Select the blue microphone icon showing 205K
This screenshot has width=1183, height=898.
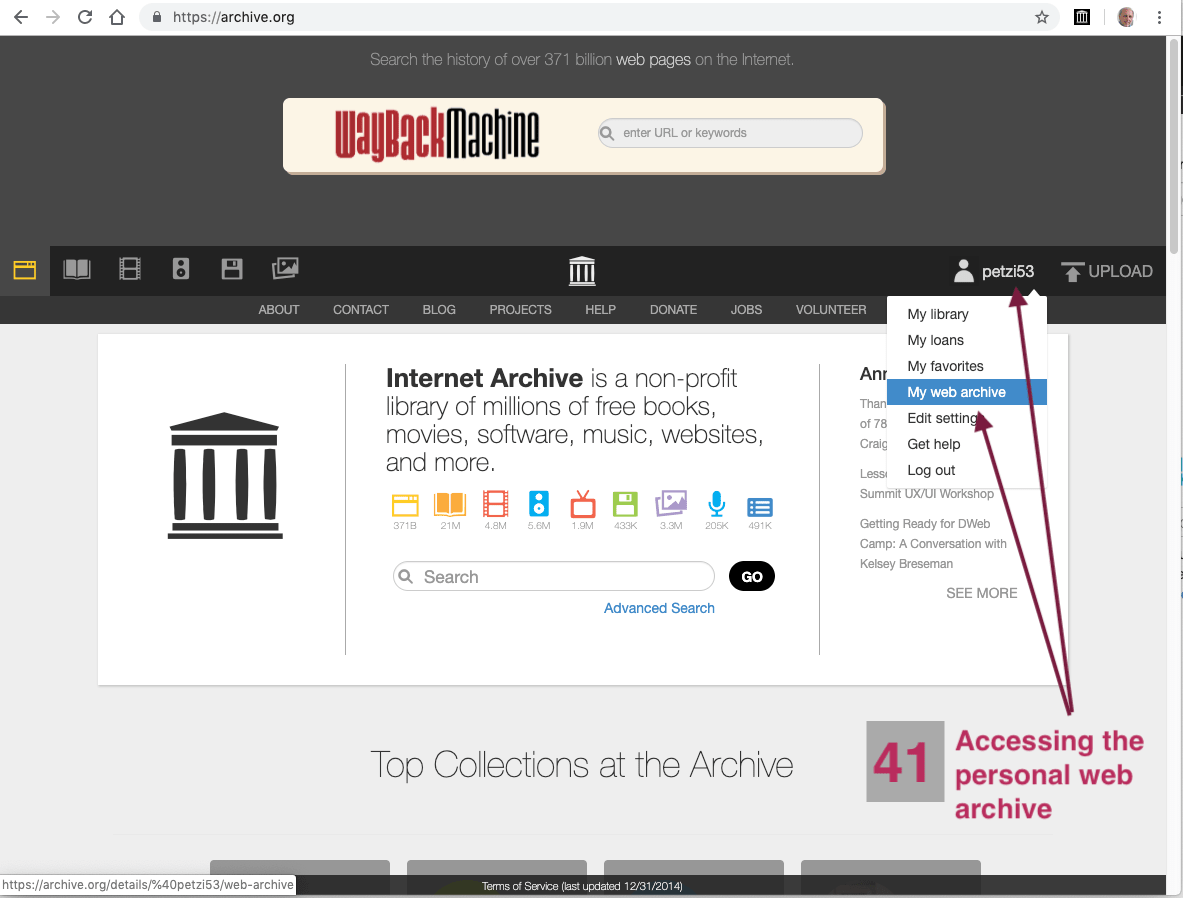716,504
